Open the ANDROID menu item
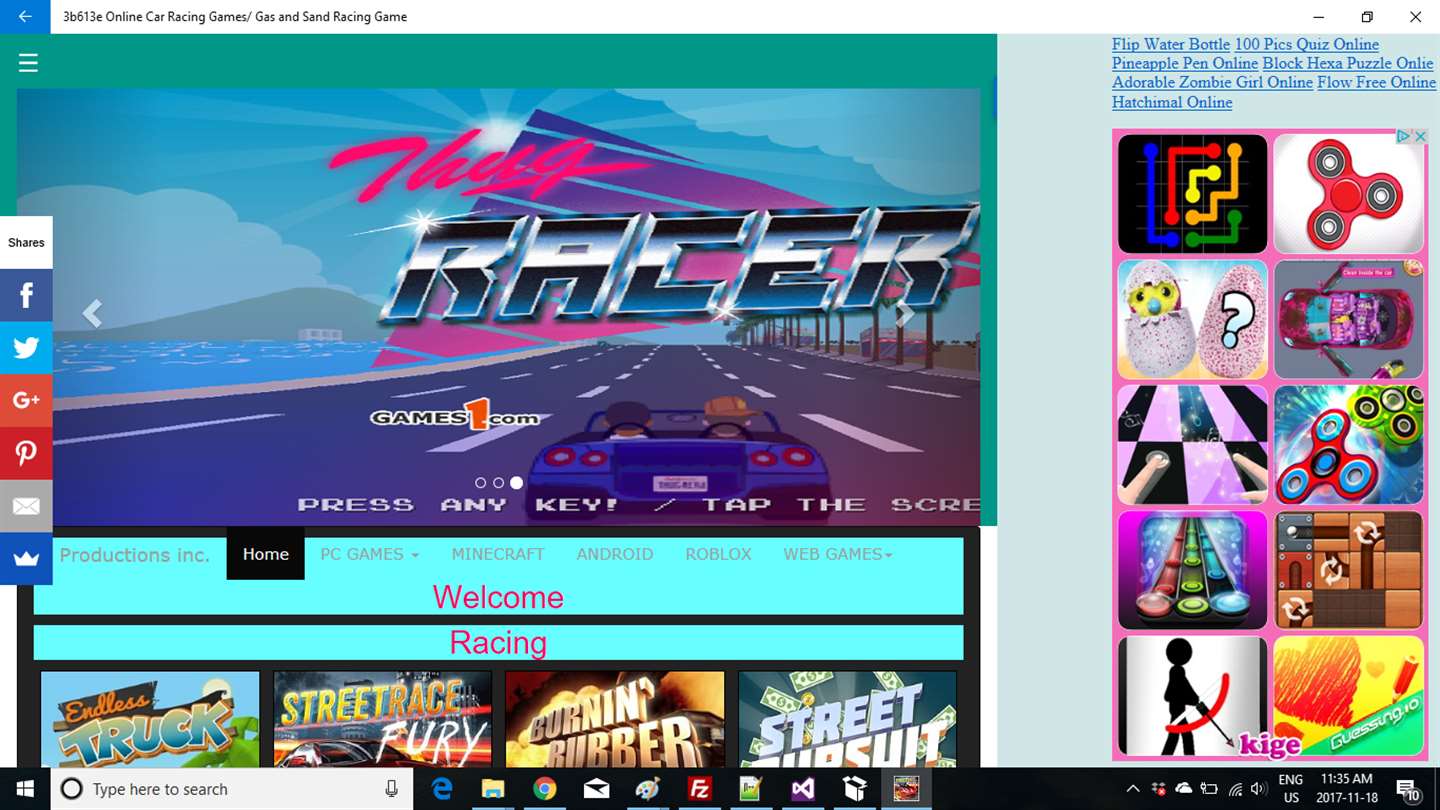1440x810 pixels. [614, 554]
